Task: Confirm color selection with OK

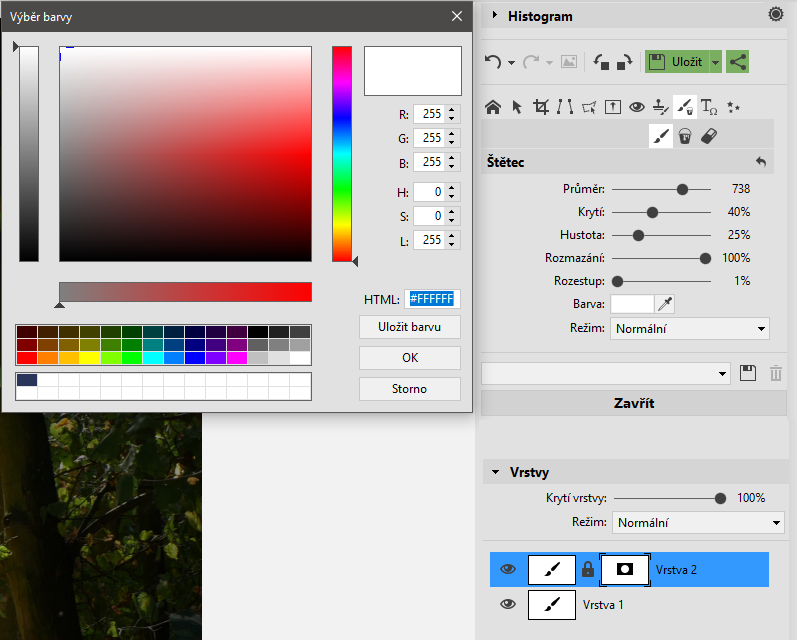Action: (x=410, y=358)
